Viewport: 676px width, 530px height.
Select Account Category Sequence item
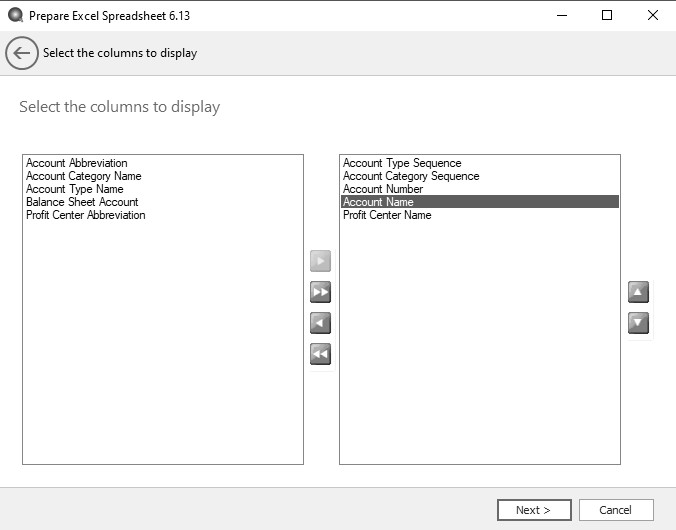pos(411,176)
